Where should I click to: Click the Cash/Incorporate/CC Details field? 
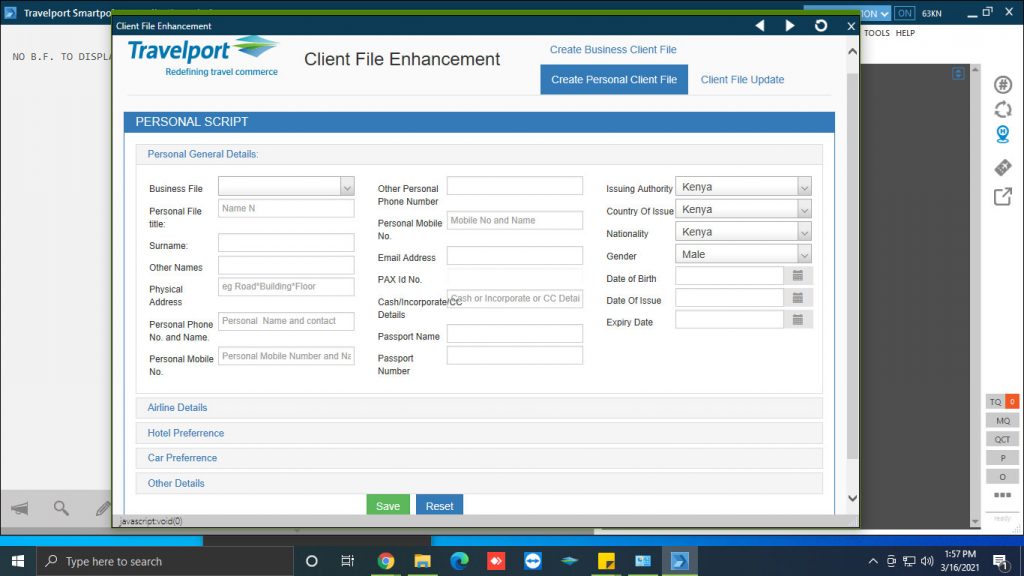click(x=515, y=298)
